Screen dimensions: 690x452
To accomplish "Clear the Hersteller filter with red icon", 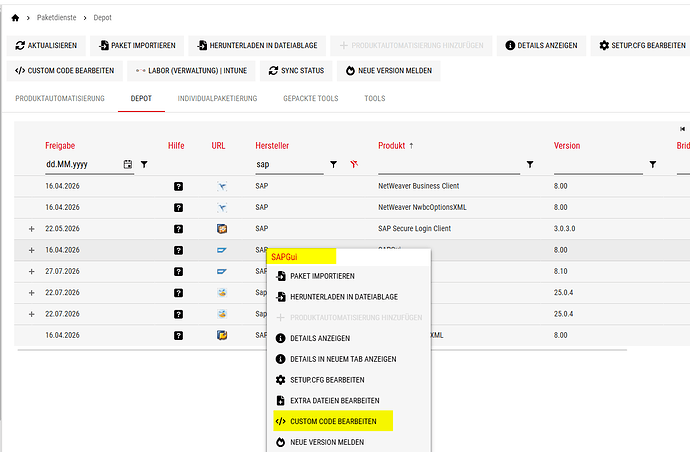I will pyautogui.click(x=354, y=164).
